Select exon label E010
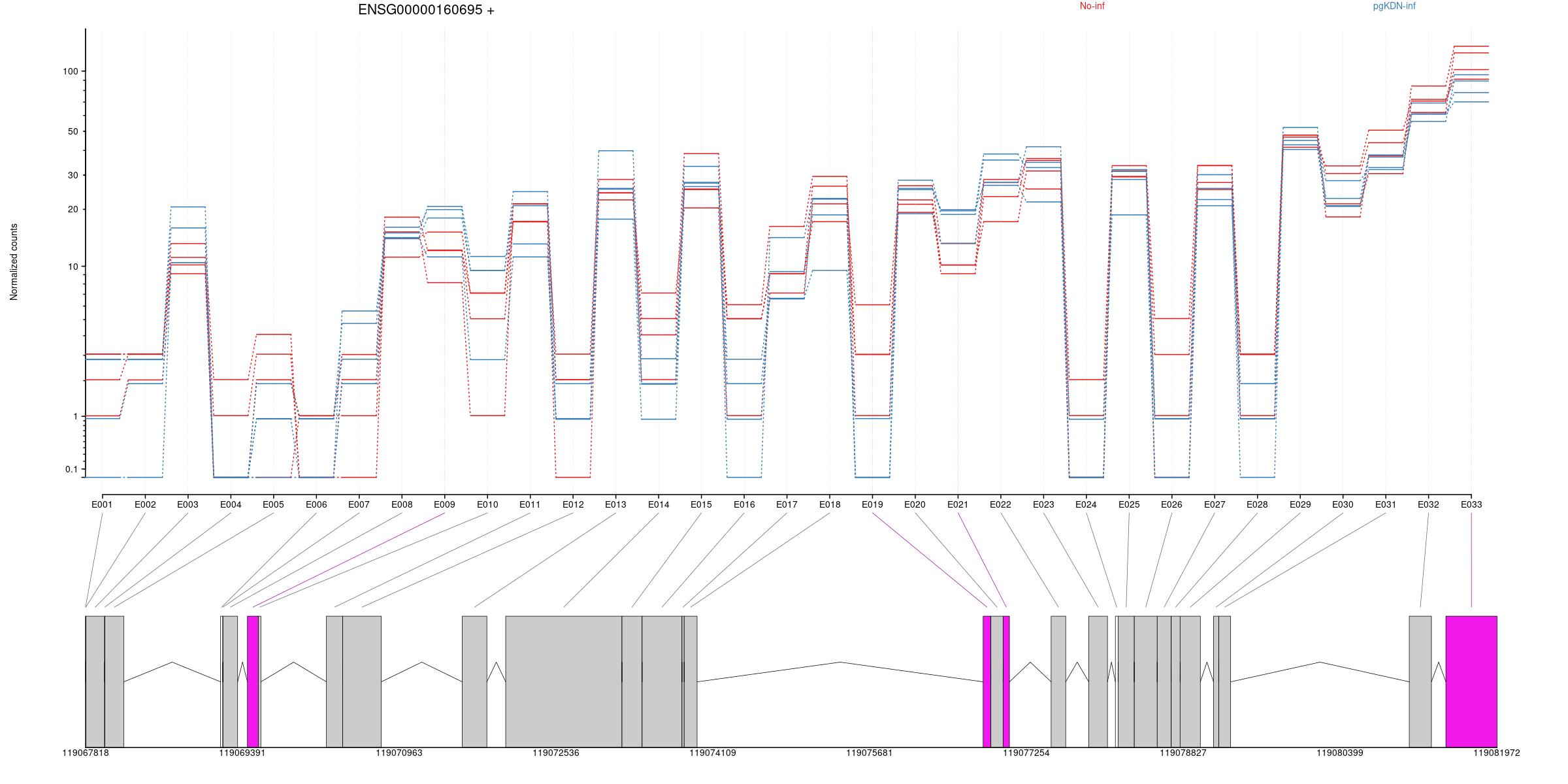This screenshot has height=784, width=1568. pyautogui.click(x=487, y=504)
